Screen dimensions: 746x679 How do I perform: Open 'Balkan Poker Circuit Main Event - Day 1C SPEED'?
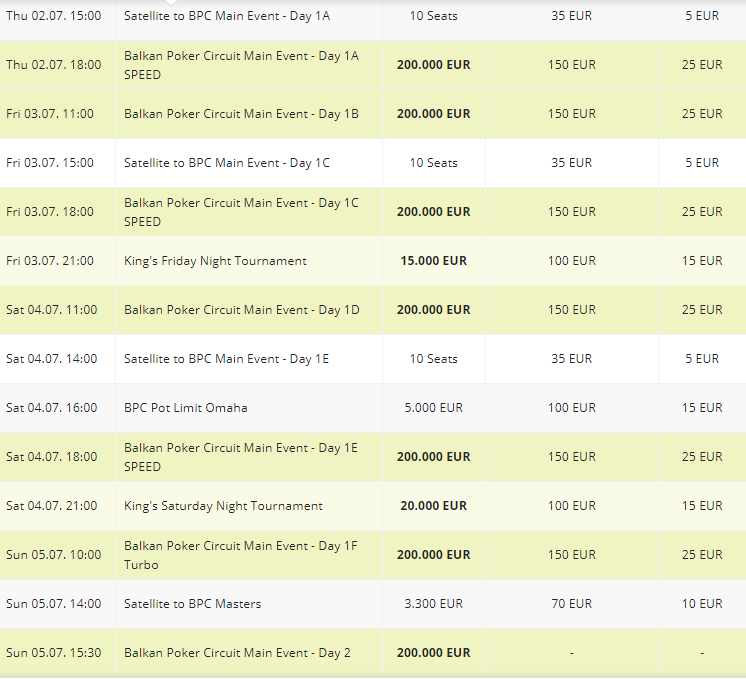coord(241,212)
